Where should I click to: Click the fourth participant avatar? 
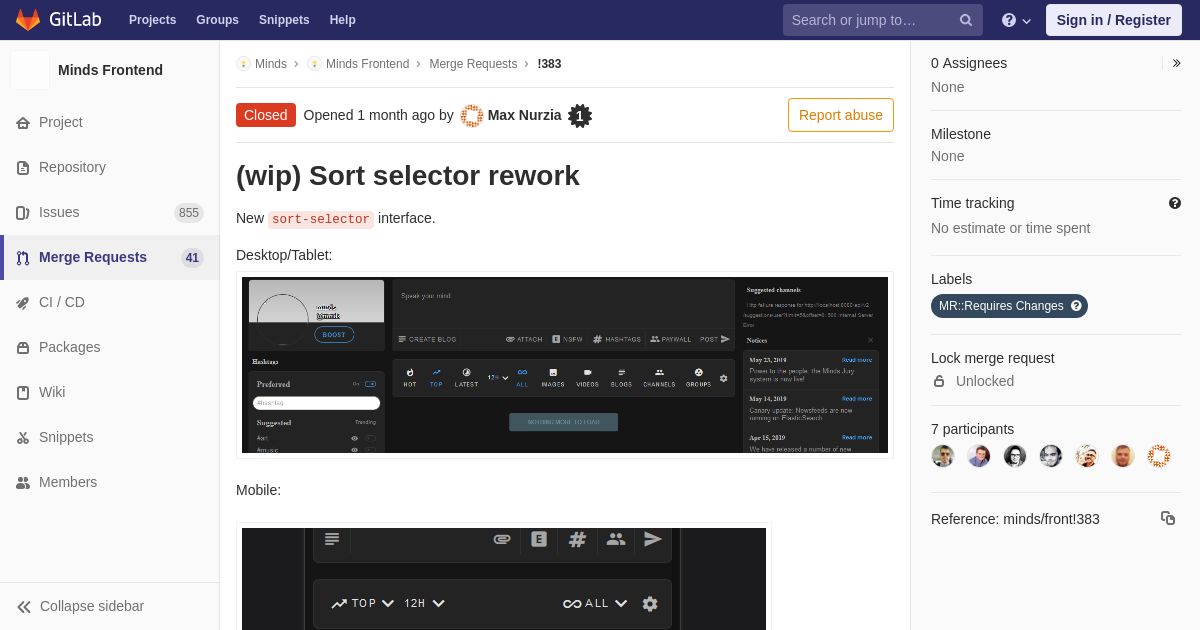[x=1051, y=456]
